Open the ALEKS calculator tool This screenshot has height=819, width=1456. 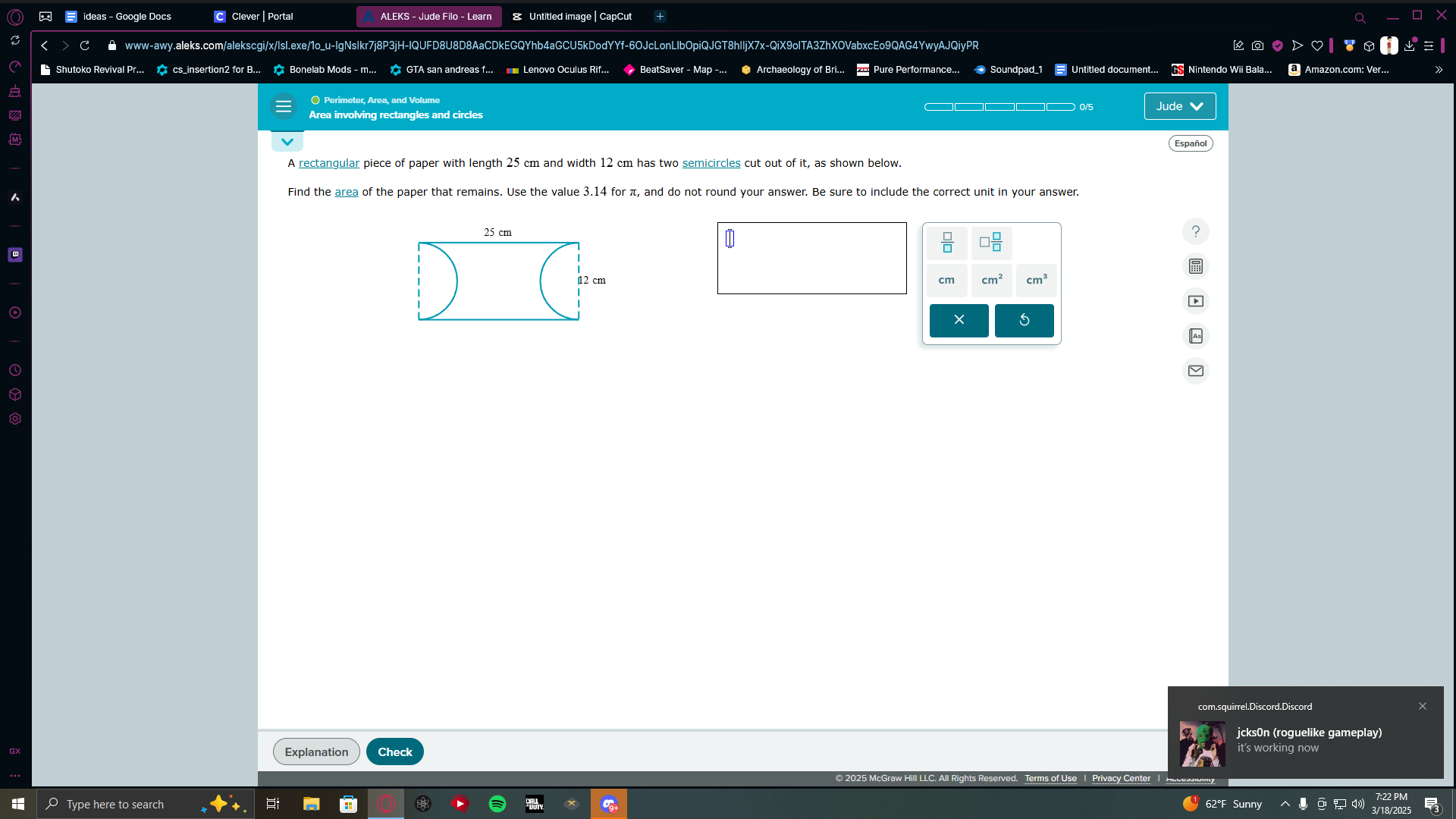tap(1196, 266)
